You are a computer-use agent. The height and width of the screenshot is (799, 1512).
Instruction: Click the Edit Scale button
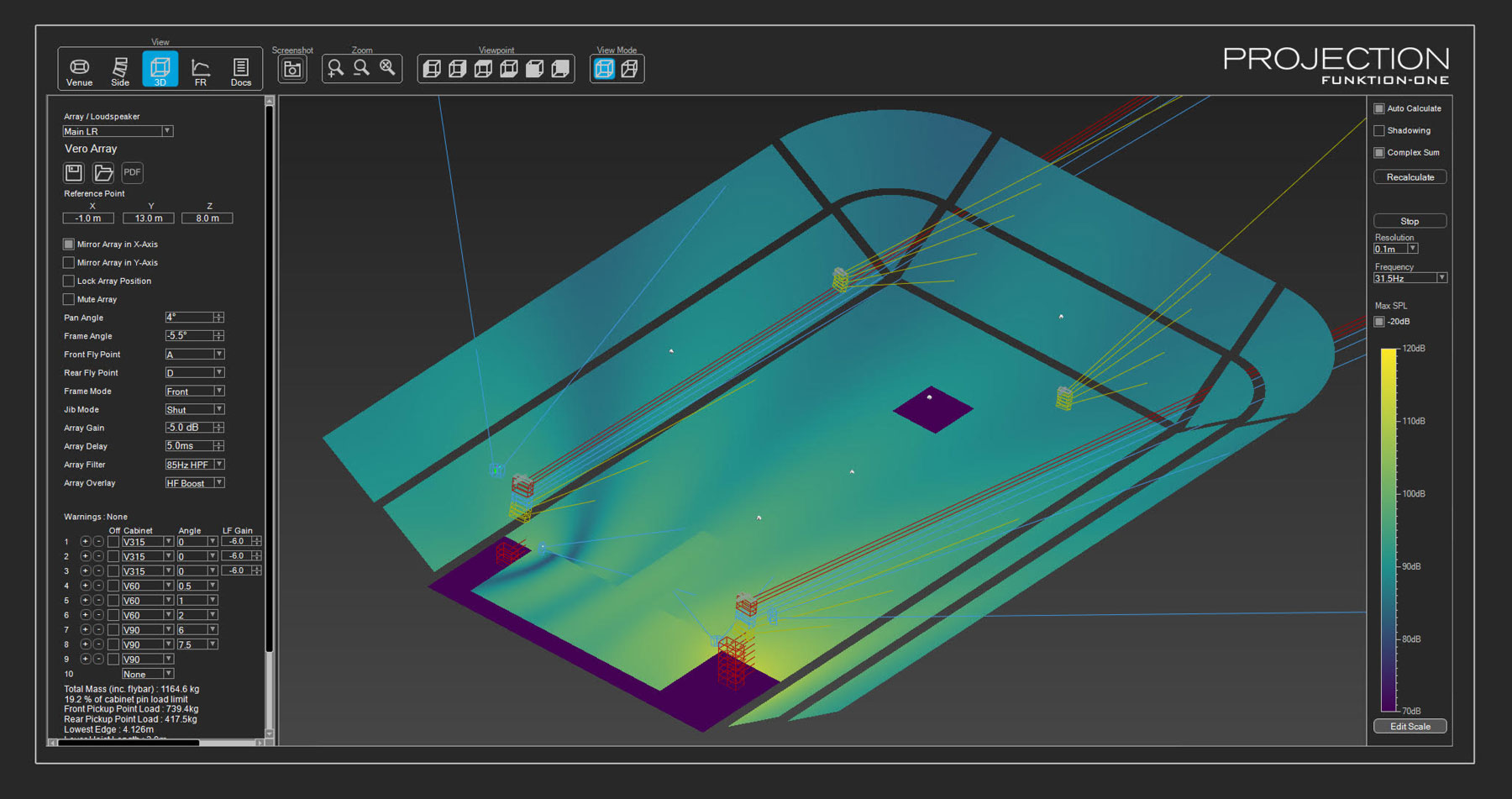[x=1410, y=727]
